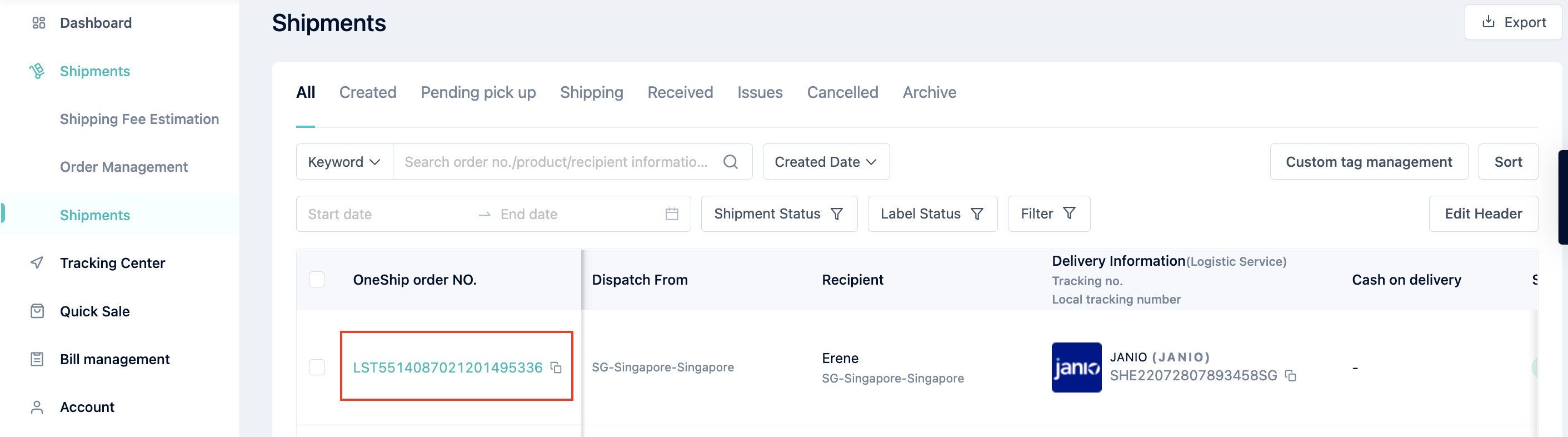Viewport: 1568px width, 437px height.
Task: Click the Export button
Action: (1513, 23)
